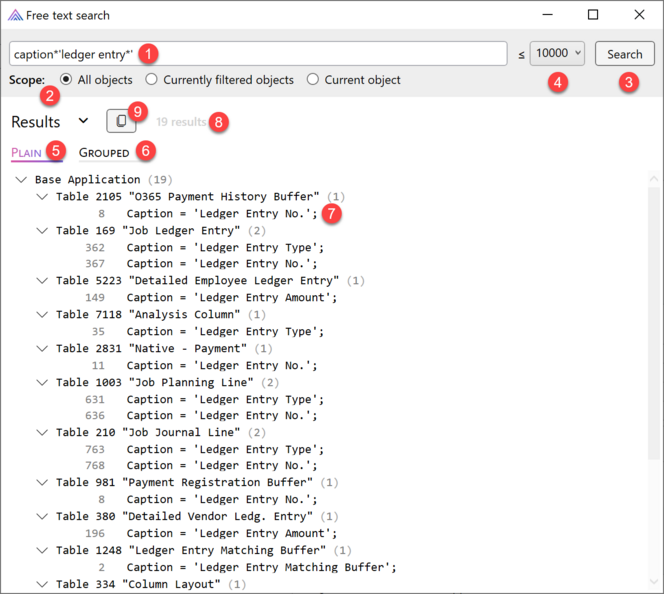Collapse Table 5223 Detailed Employee Ledger Entry
This screenshot has height=594, width=664.
[x=42, y=281]
